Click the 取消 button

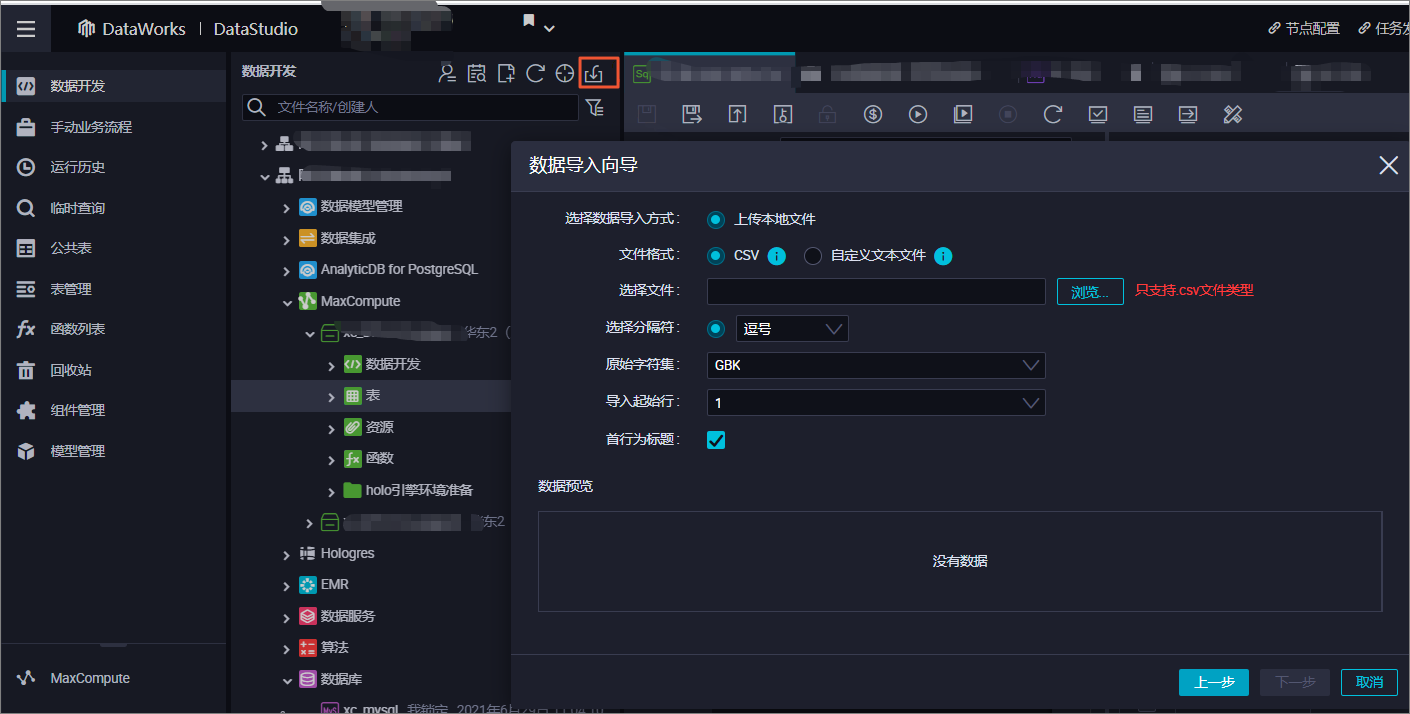point(1369,682)
